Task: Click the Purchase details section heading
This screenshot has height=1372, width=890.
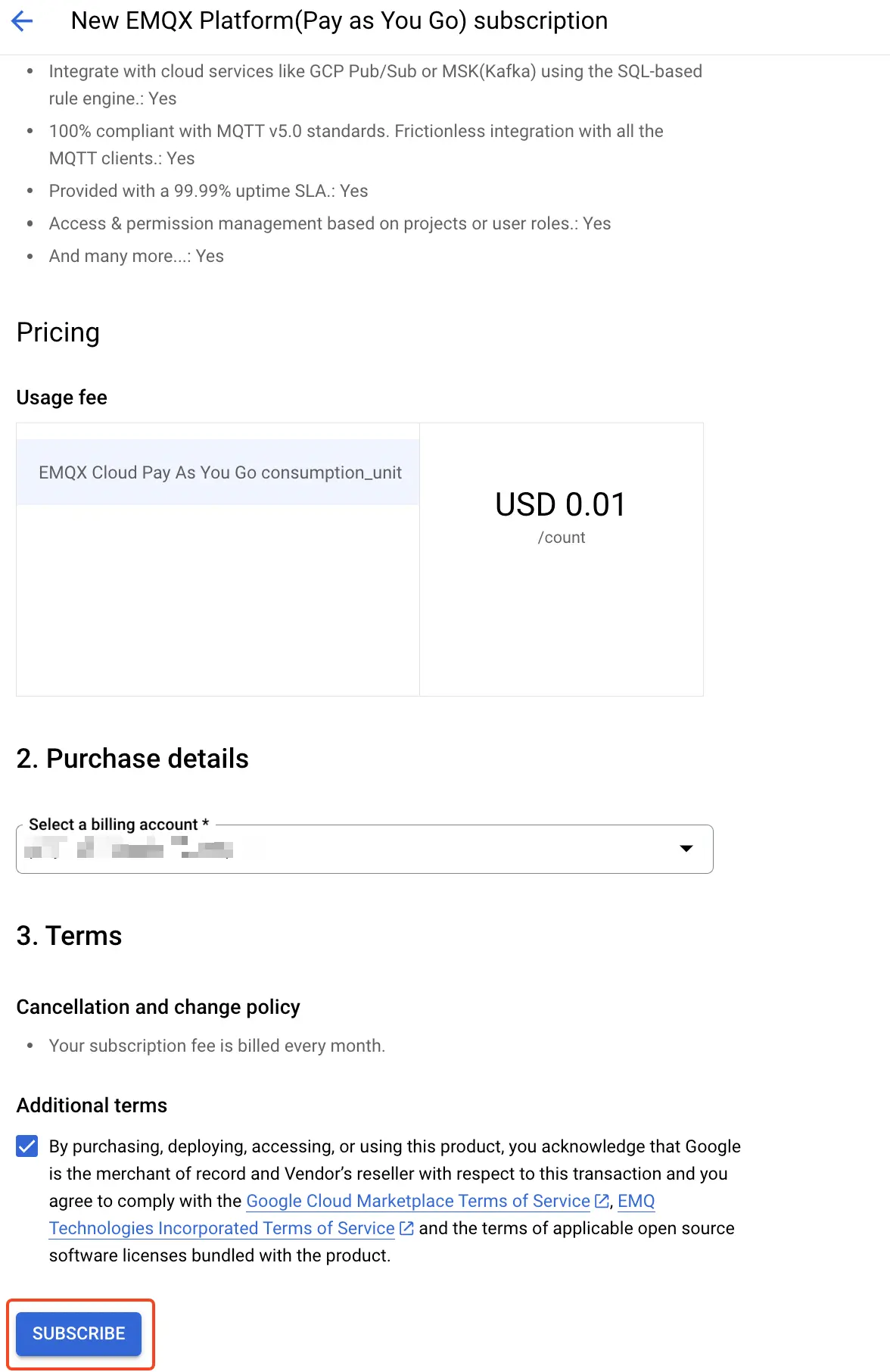Action: (132, 759)
